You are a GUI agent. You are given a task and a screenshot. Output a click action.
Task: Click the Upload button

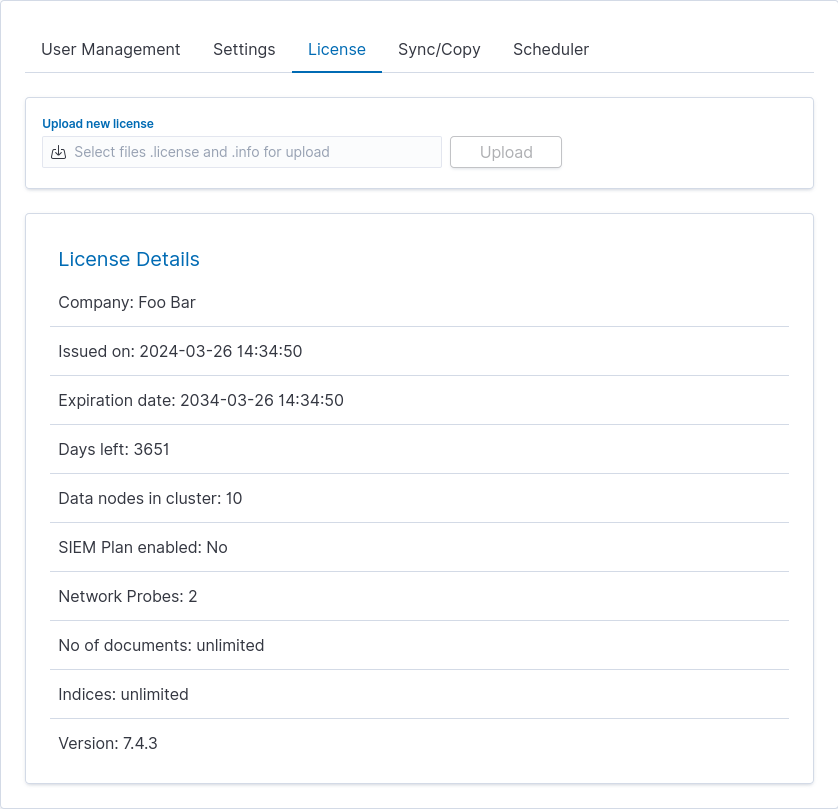[x=506, y=152]
